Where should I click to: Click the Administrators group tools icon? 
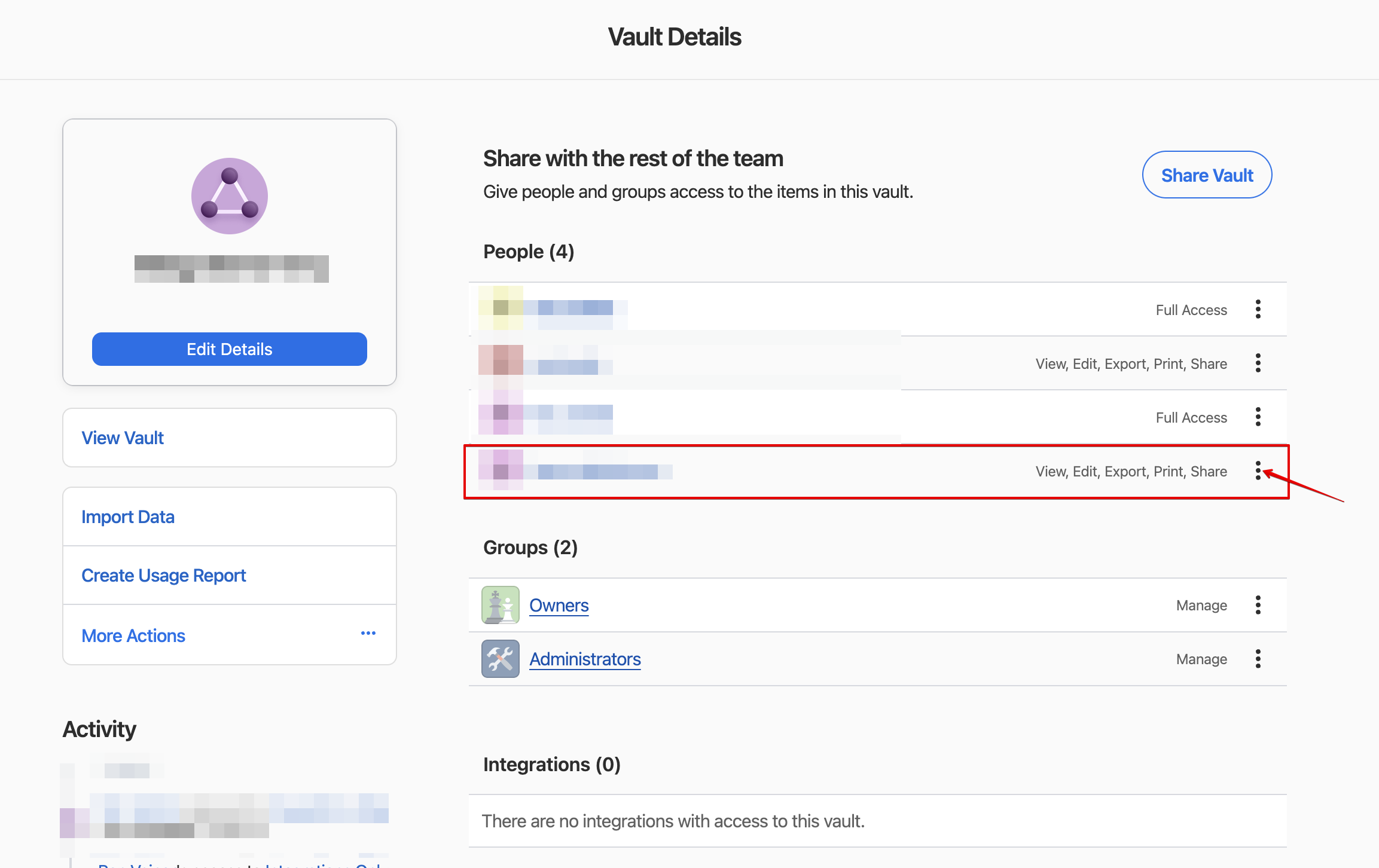[x=500, y=658]
